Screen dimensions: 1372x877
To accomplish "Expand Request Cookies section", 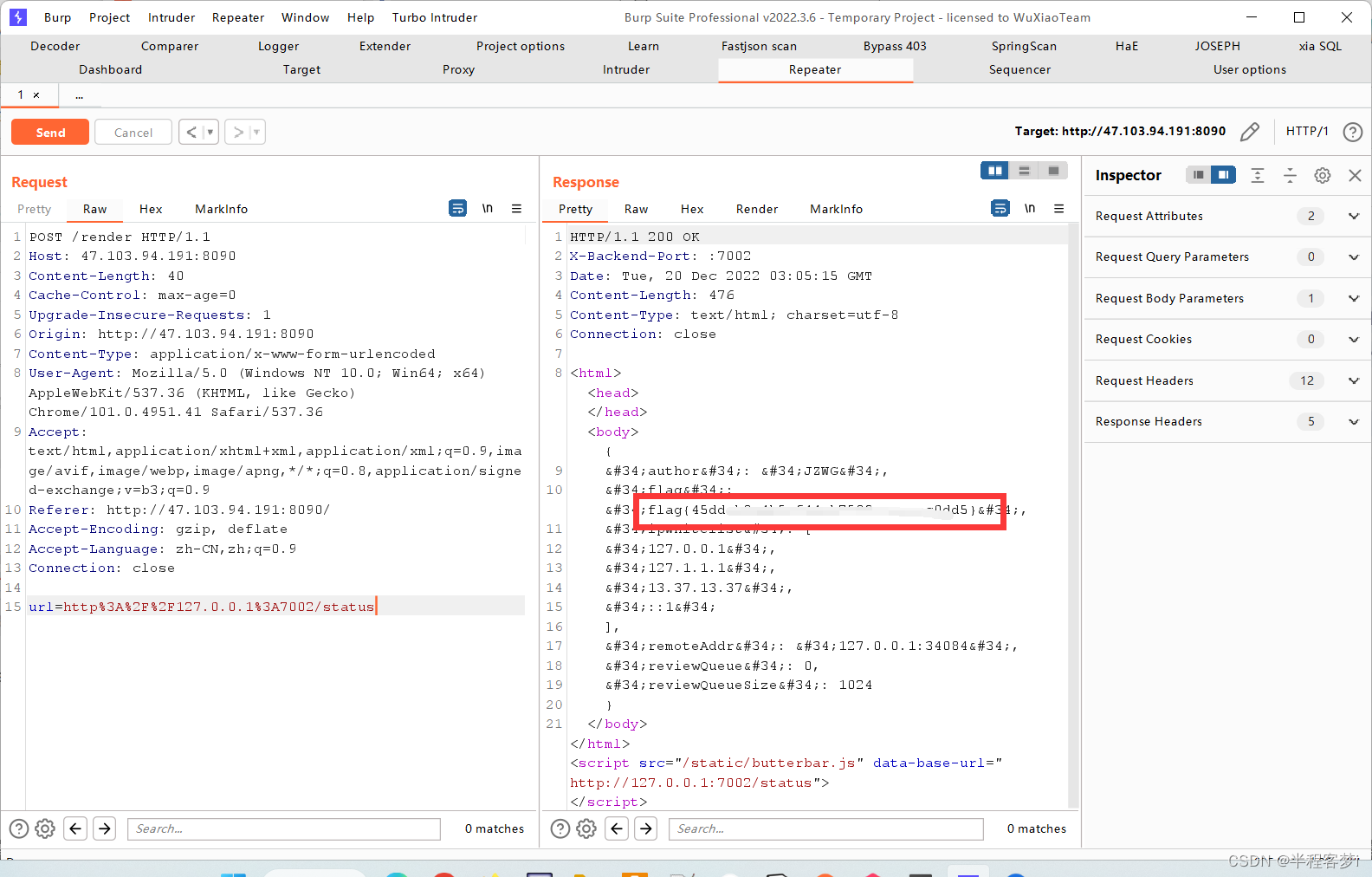I will pyautogui.click(x=1353, y=339).
